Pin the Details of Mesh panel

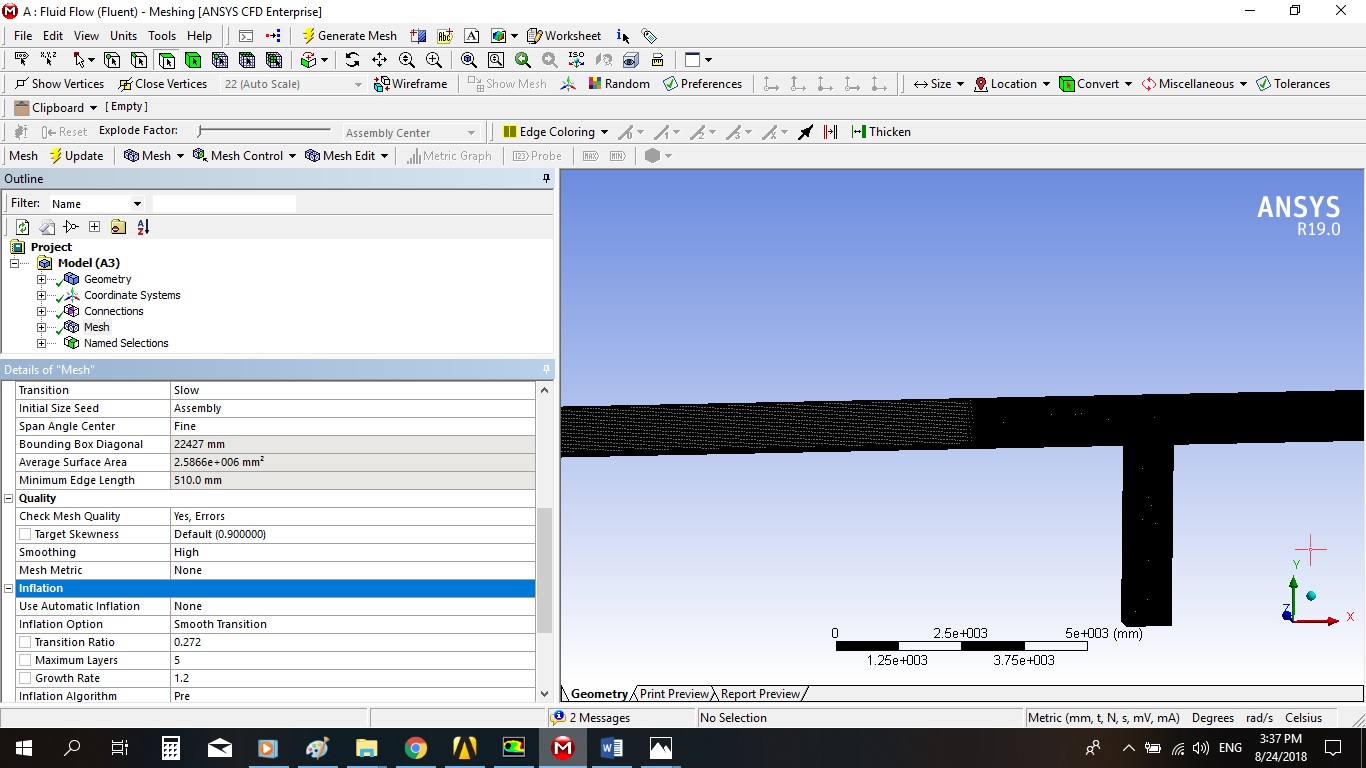(546, 370)
